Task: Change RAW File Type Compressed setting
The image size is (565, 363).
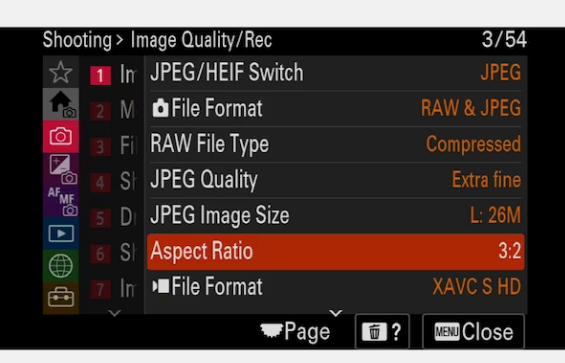Action: coord(335,144)
